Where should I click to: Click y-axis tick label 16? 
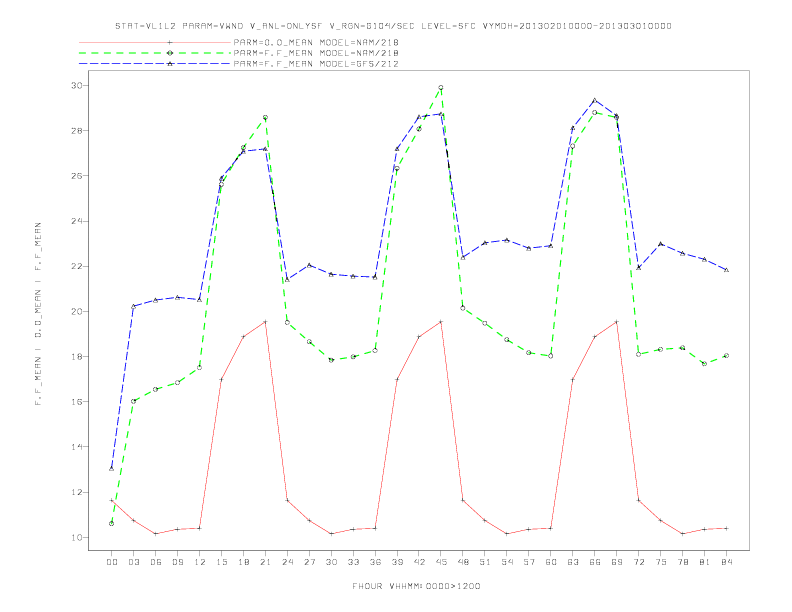tap(77, 402)
